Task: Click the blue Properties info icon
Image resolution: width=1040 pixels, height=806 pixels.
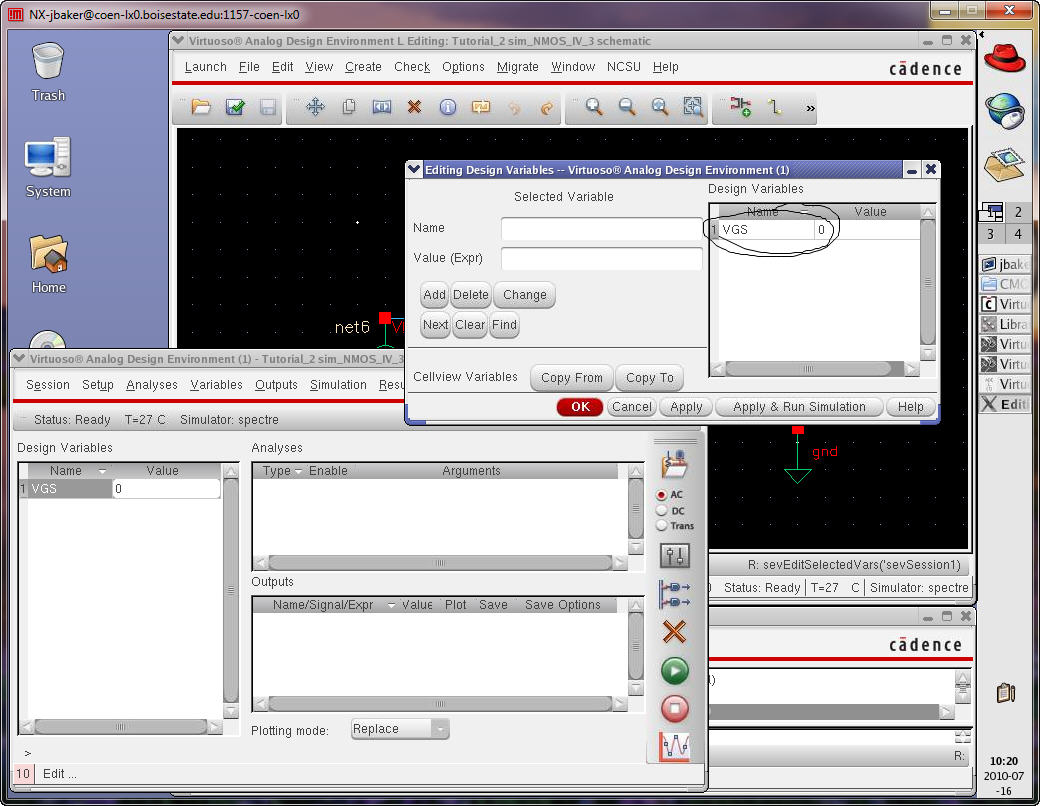Action: tap(447, 107)
